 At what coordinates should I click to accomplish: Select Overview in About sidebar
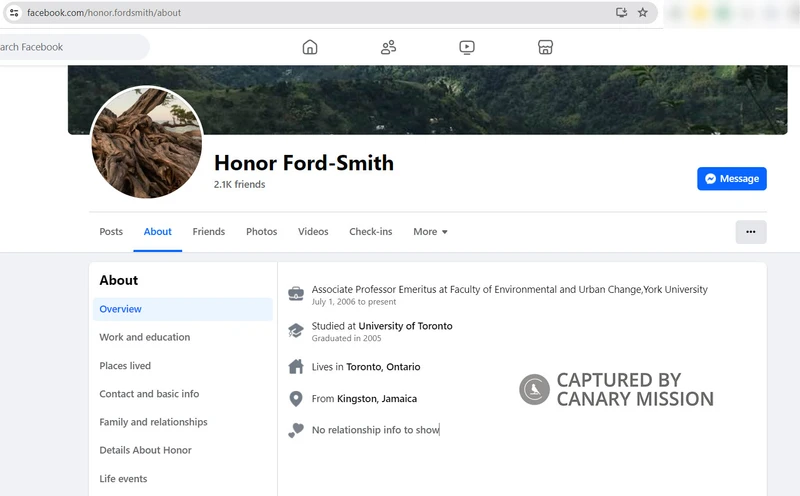[183, 309]
